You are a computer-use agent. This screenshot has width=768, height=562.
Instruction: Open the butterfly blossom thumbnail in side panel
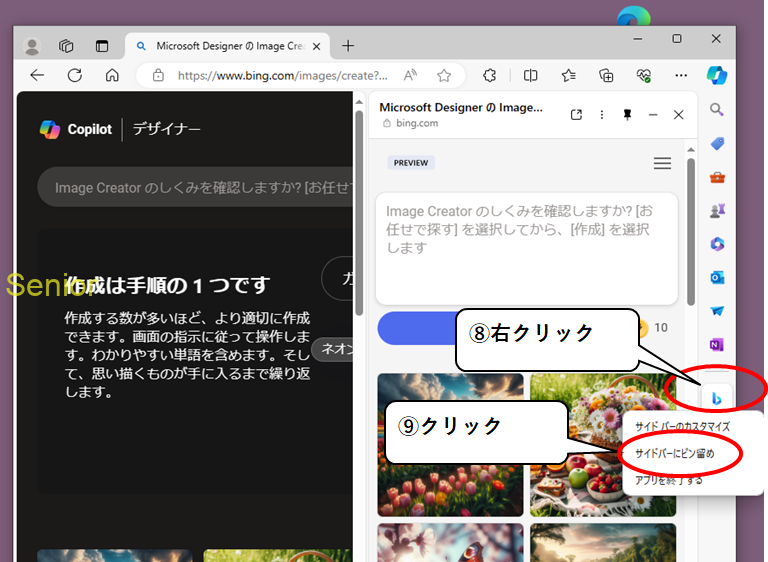[450, 542]
